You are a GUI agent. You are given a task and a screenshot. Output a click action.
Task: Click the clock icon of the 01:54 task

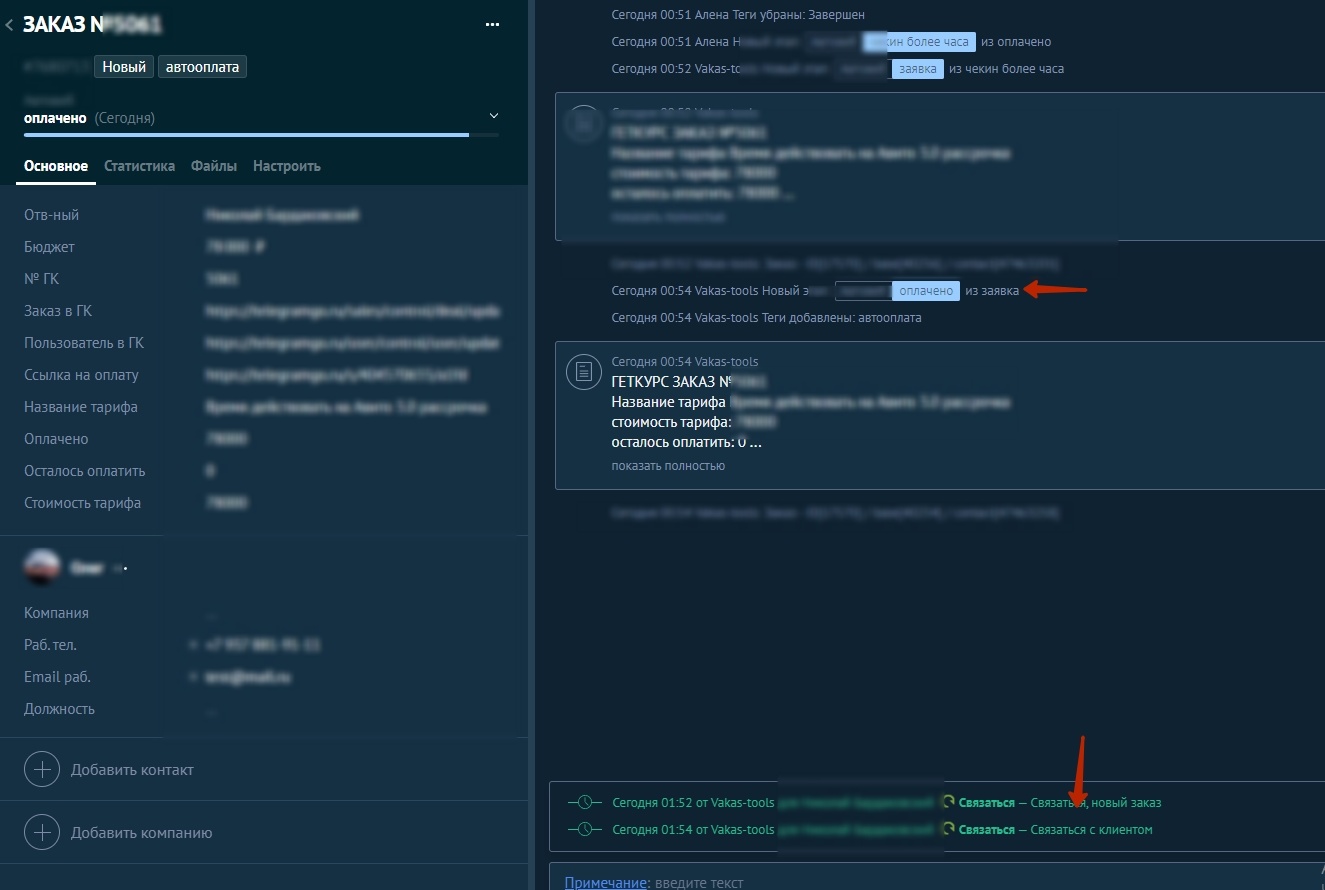[x=583, y=829]
